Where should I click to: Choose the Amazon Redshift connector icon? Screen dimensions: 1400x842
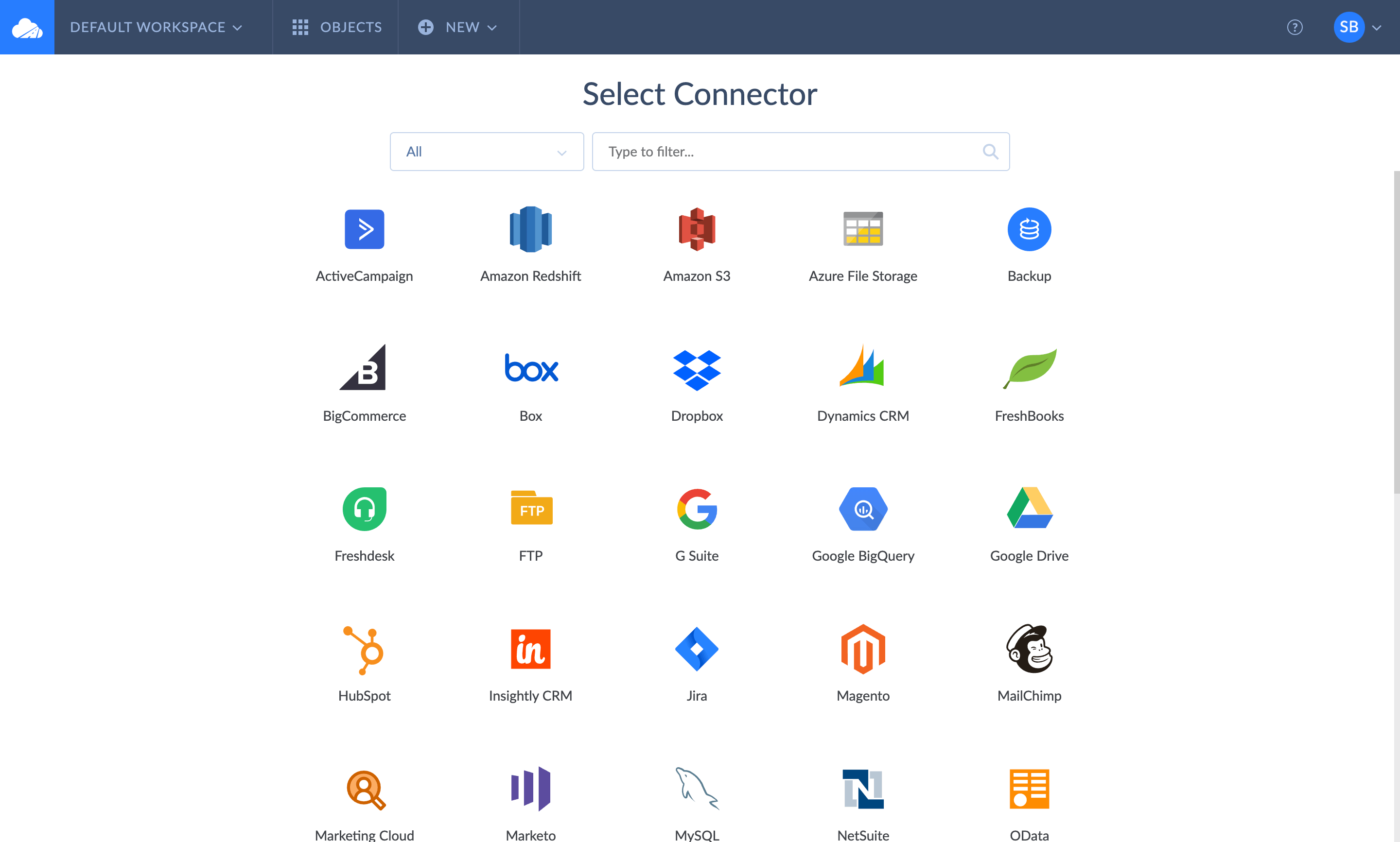tap(531, 229)
